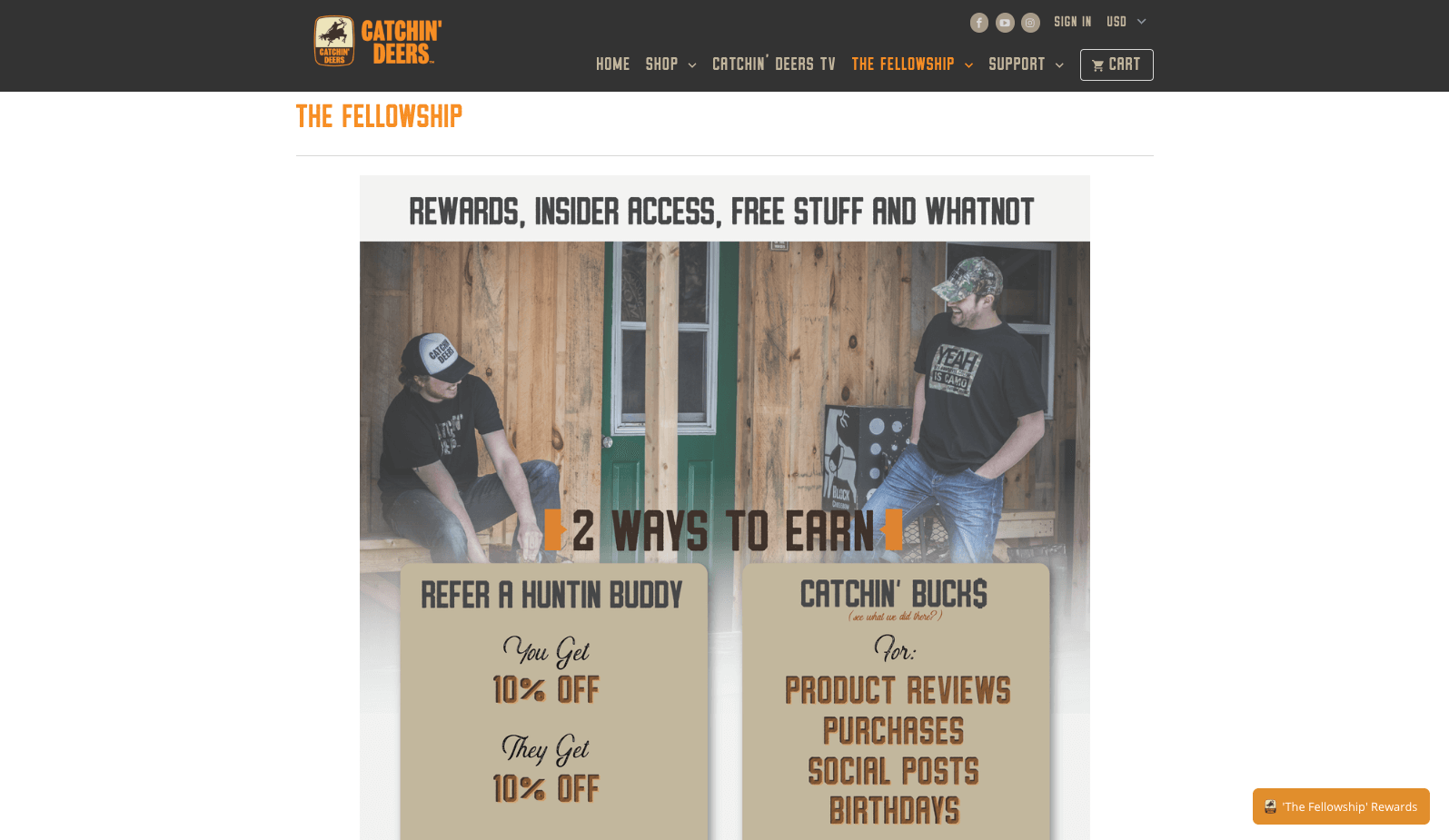Go to the Home menu item
This screenshot has width=1449, height=840.
(x=612, y=64)
